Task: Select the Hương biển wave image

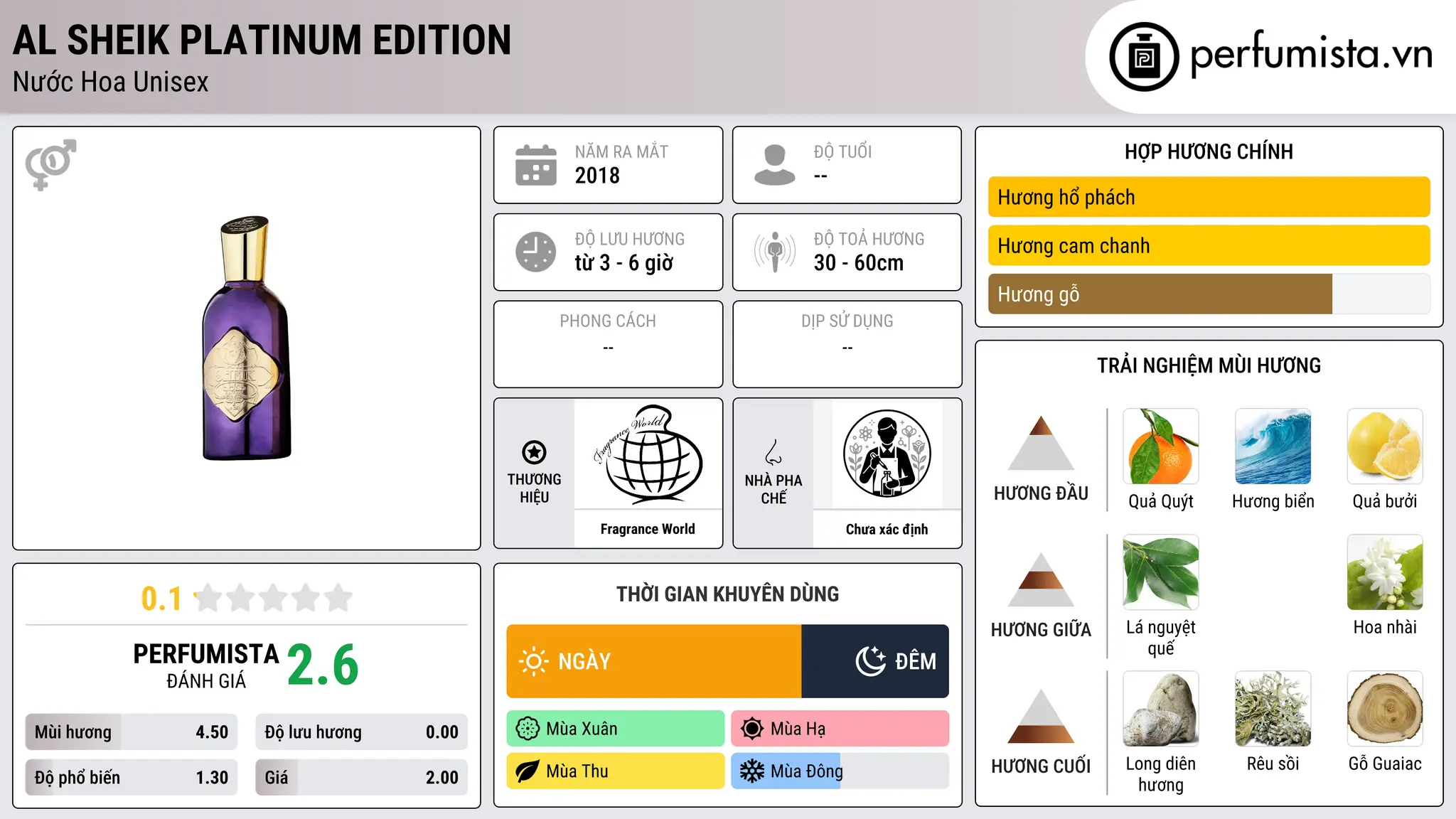Action: coord(1273,446)
